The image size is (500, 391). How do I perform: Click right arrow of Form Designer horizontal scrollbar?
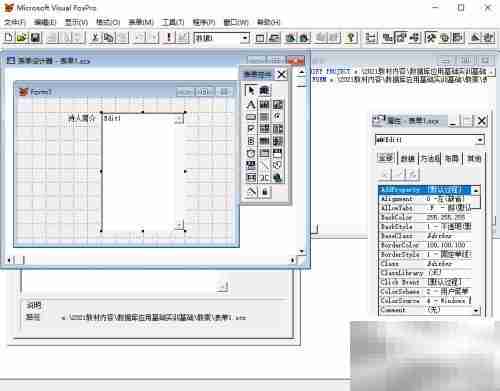[293, 260]
